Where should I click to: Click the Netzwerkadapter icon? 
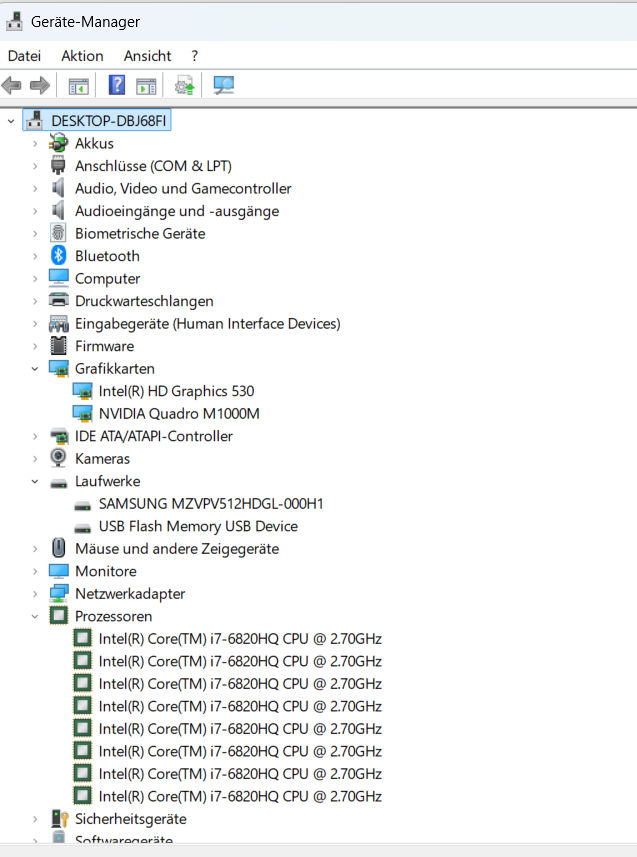tap(59, 594)
